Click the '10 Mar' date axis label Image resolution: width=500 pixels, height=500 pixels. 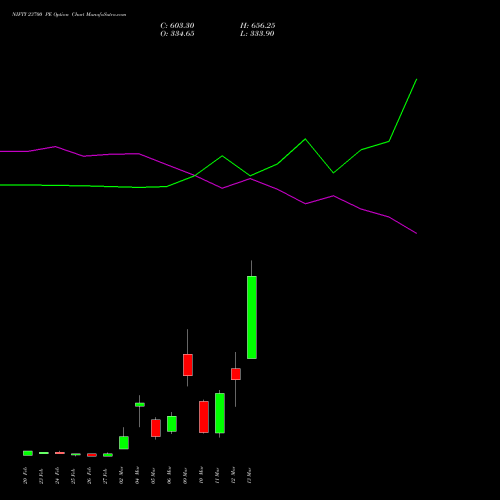(202, 475)
